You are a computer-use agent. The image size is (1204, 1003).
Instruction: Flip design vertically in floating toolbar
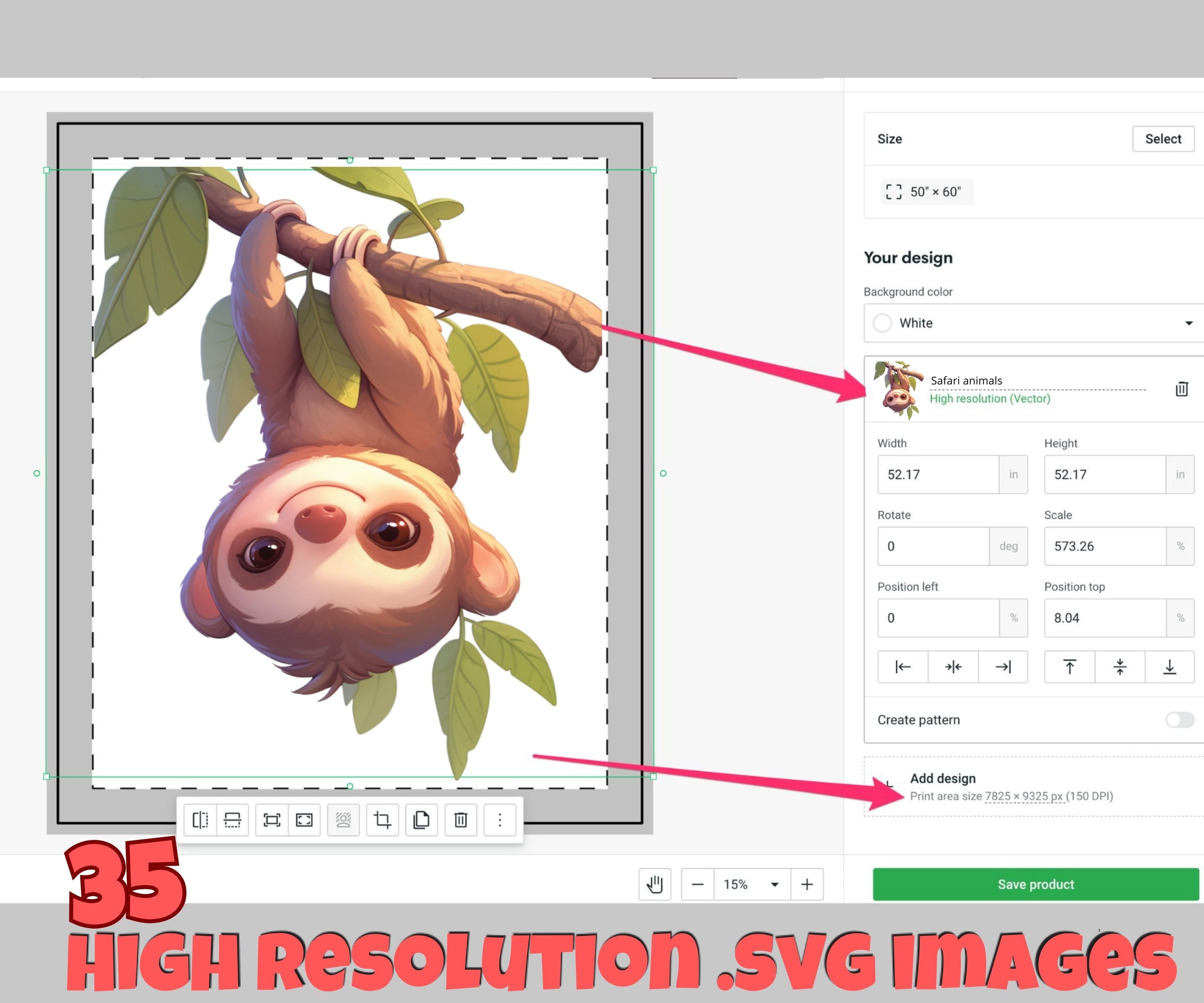pyautogui.click(x=232, y=820)
